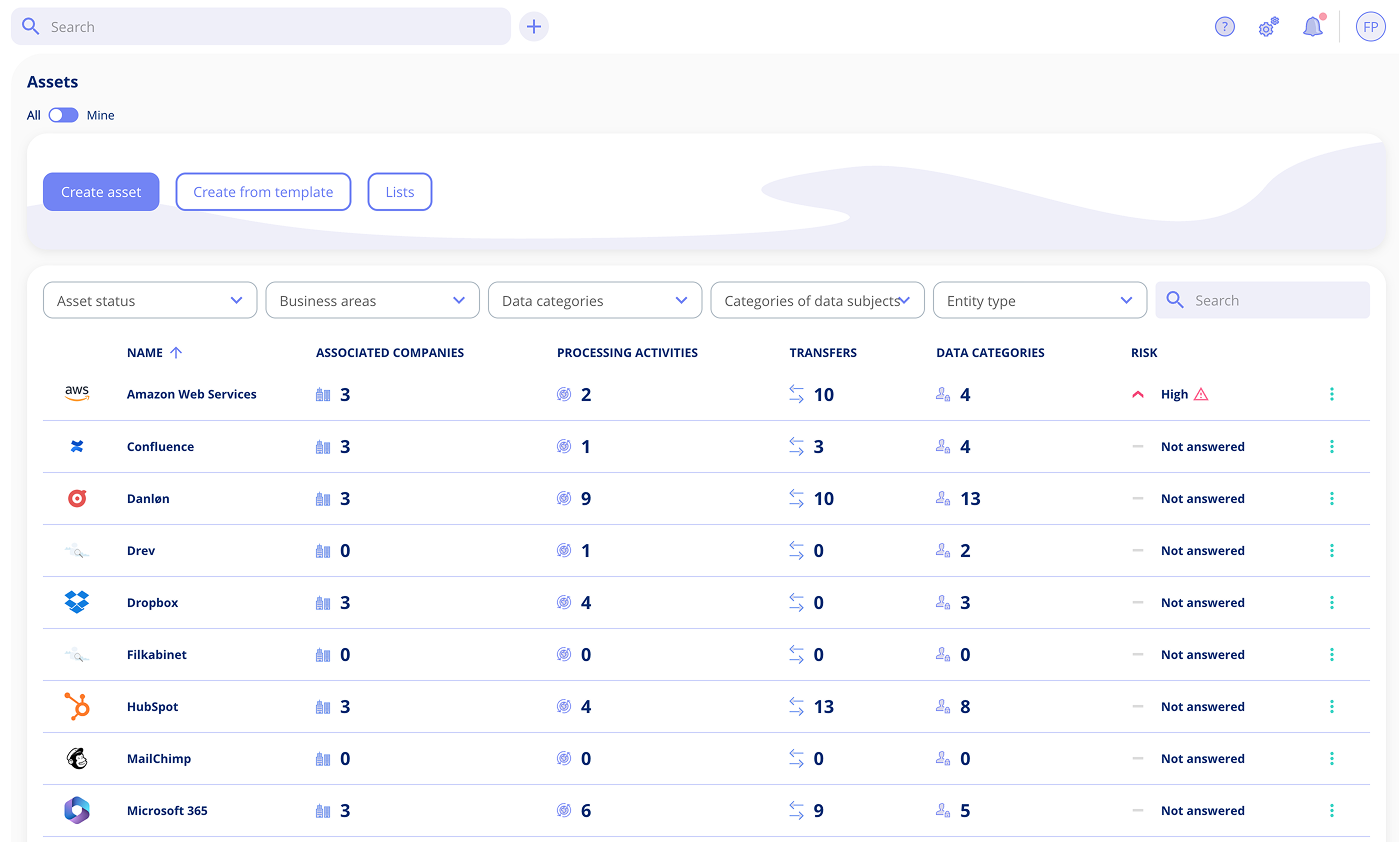
Task: Click the HubSpot sprocket icon
Action: [x=77, y=706]
